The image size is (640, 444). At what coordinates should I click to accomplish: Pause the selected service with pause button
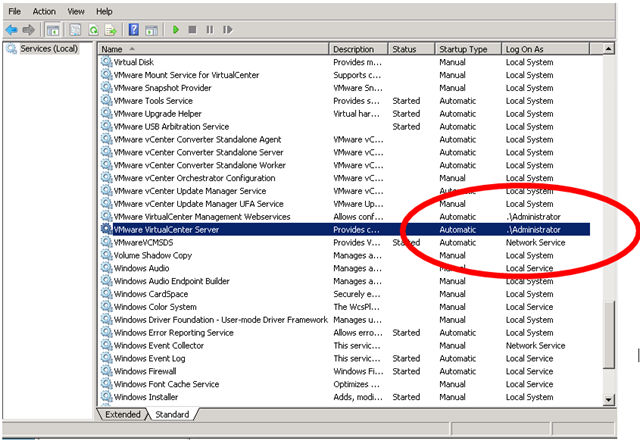point(210,30)
